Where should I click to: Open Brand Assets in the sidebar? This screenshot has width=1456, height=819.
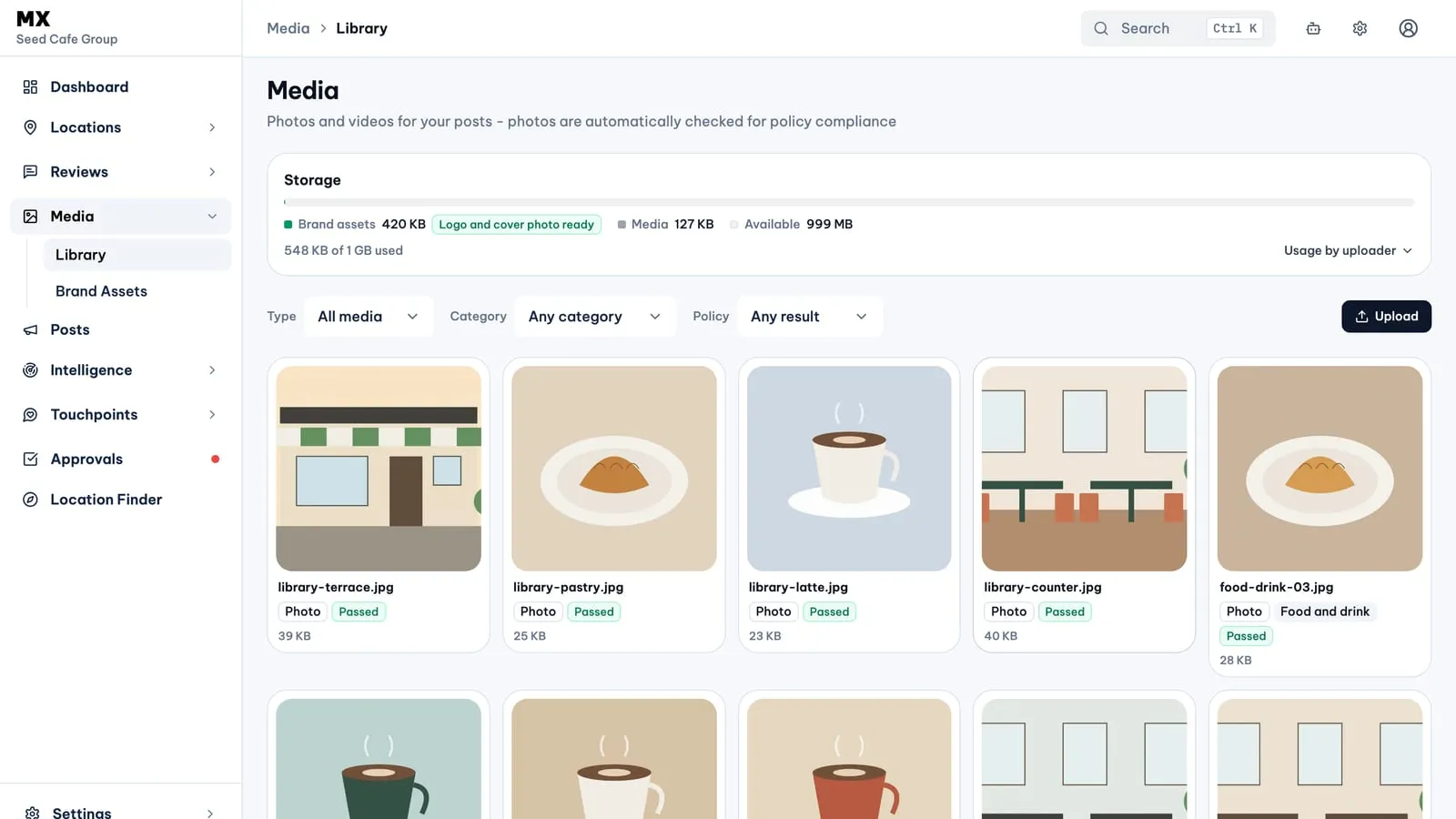[x=136, y=291]
